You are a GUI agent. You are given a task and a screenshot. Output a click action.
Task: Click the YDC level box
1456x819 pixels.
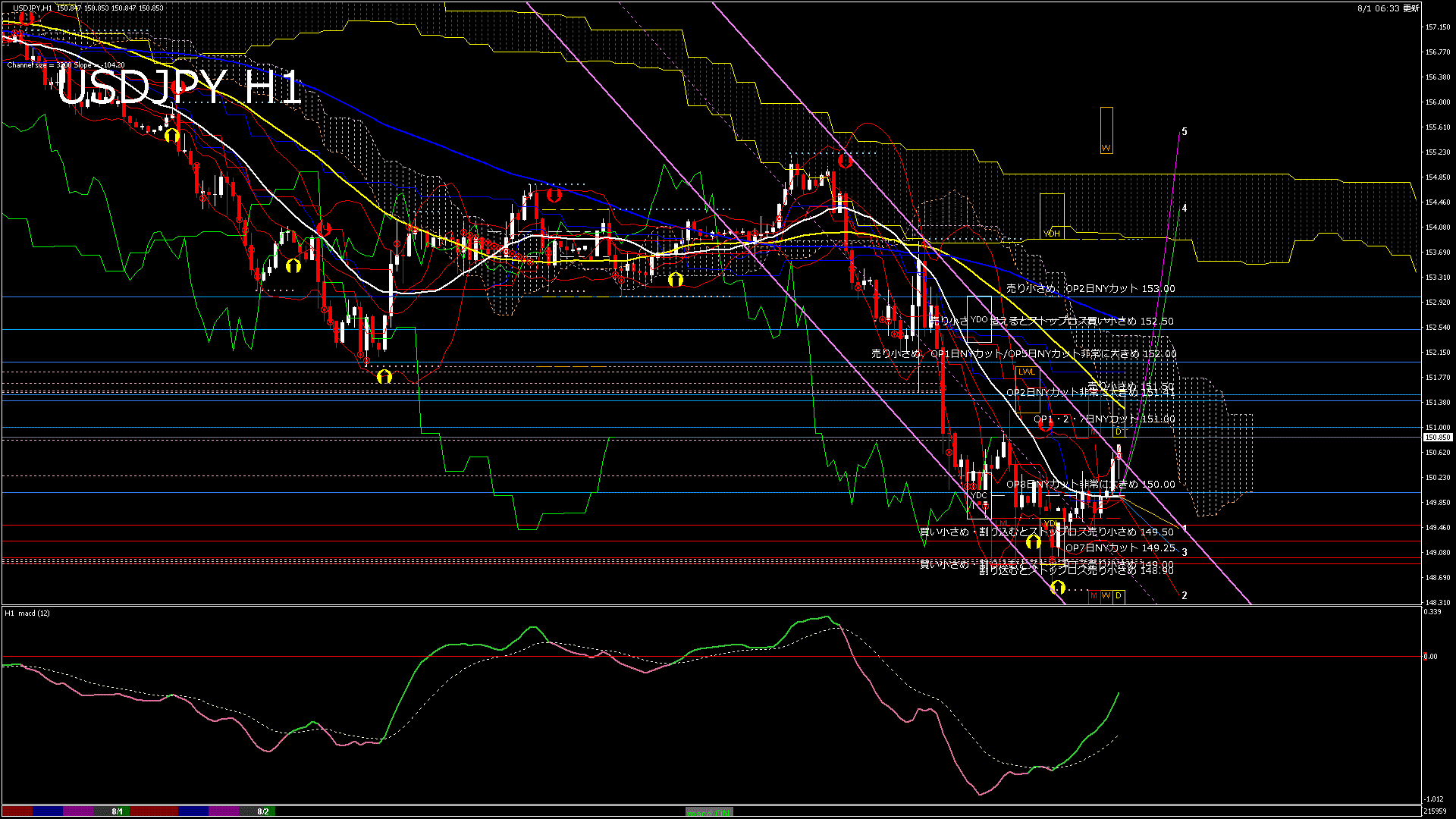(x=979, y=495)
